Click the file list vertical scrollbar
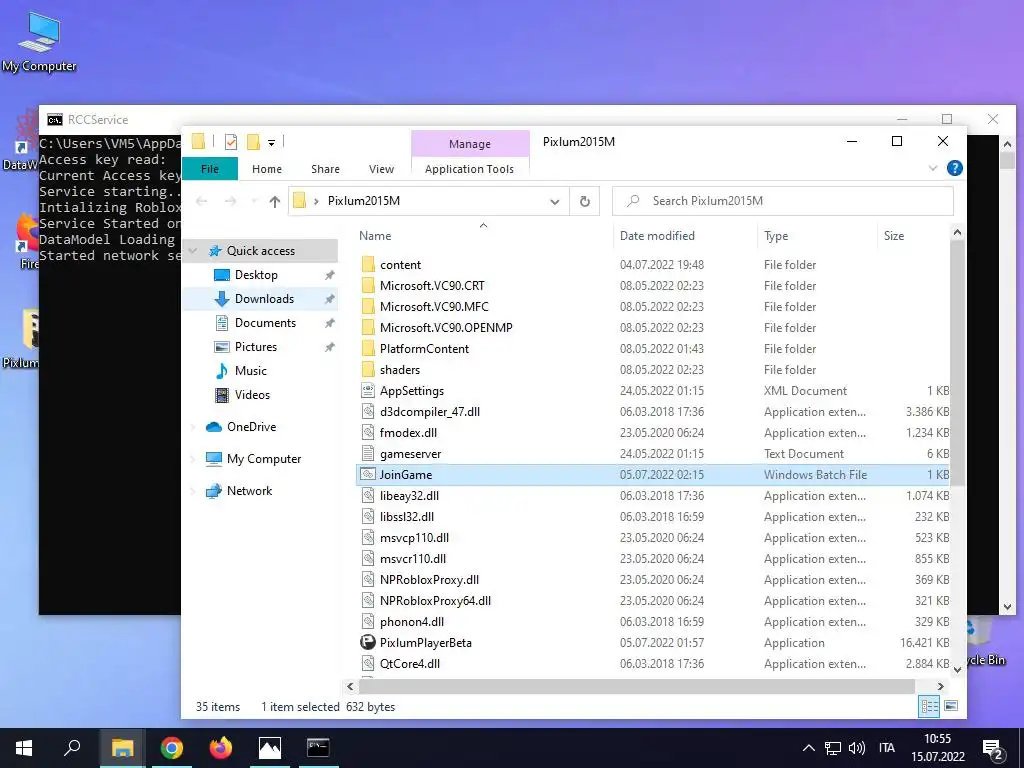The height and width of the screenshot is (768, 1024). coord(957,364)
